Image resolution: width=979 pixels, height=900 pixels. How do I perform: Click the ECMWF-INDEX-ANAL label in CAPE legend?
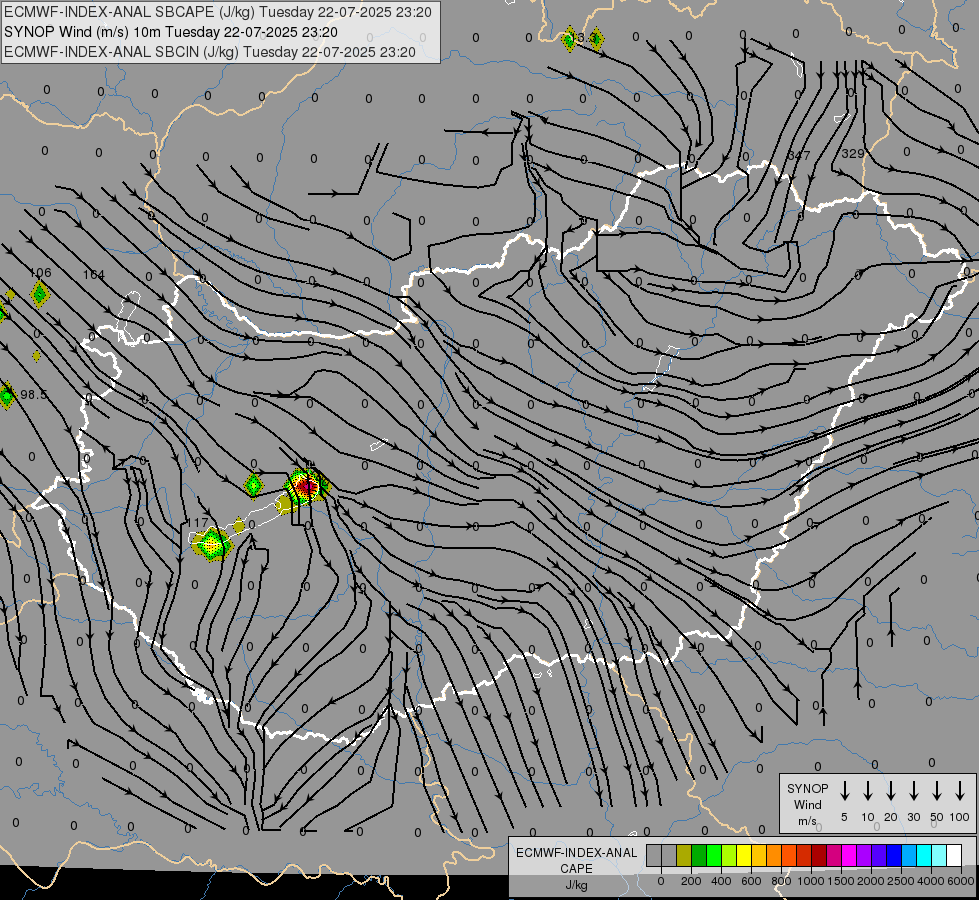[576, 853]
